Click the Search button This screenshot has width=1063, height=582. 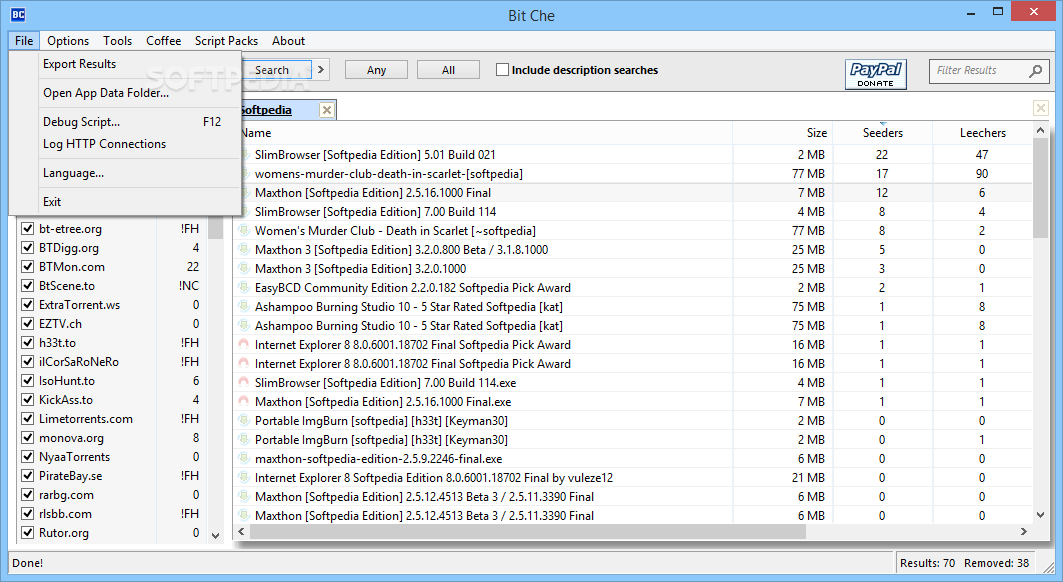point(277,70)
